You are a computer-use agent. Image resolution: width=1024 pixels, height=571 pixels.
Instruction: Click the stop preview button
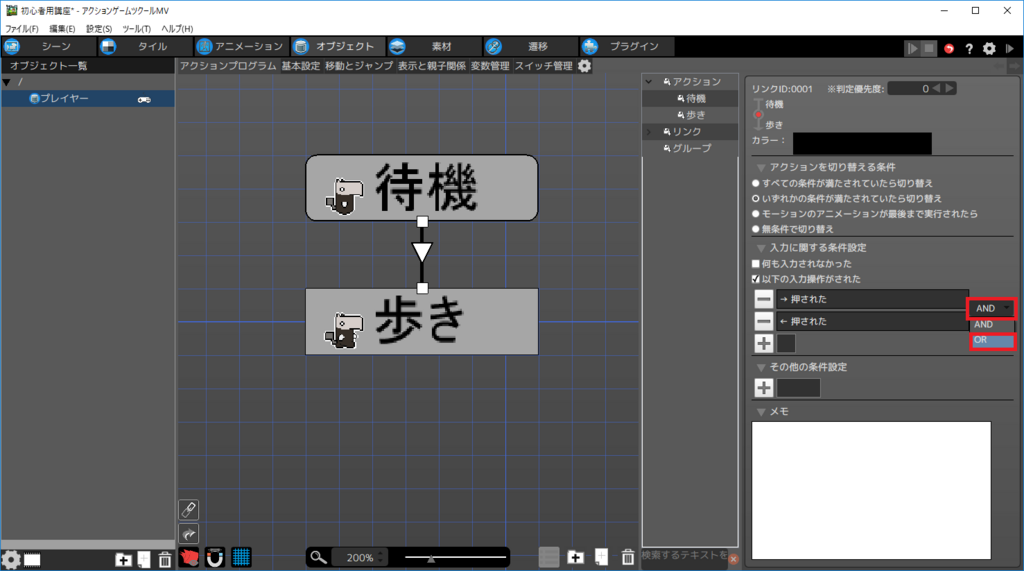(929, 48)
